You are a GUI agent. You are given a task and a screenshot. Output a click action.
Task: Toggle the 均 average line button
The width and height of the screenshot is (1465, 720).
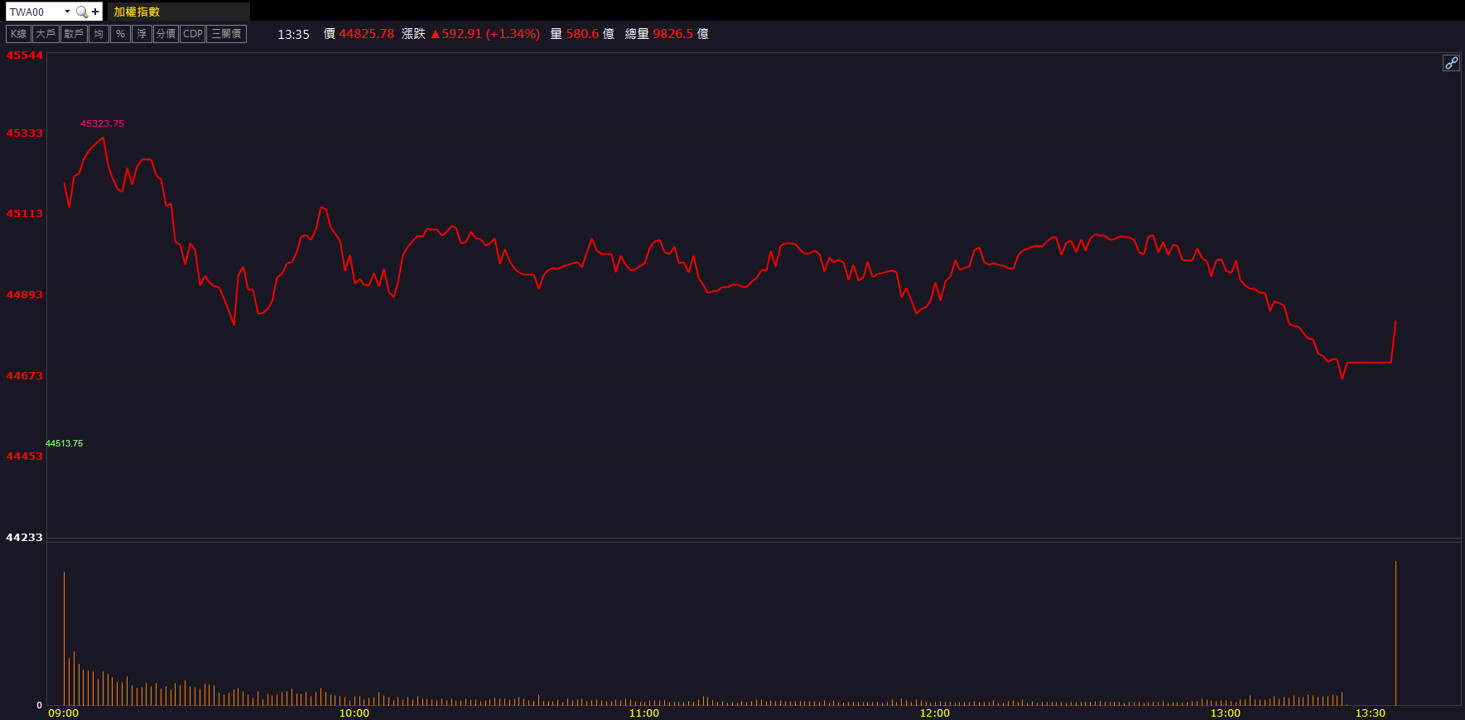[x=98, y=34]
